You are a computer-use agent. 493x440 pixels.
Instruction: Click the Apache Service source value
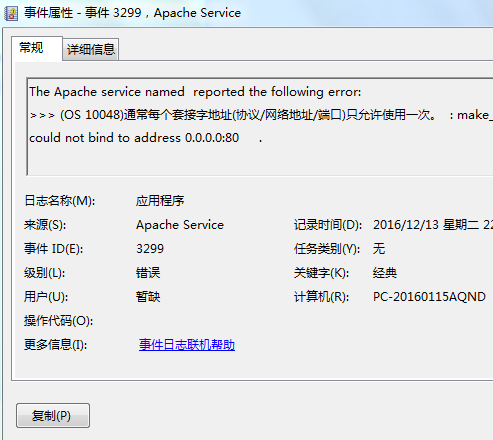point(180,225)
